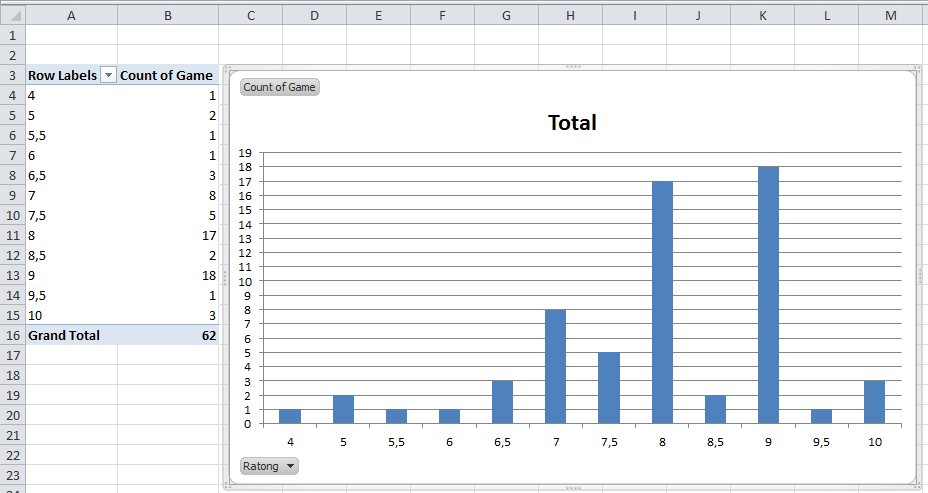Select pivot row label 8,5
Image resolution: width=928 pixels, height=493 pixels.
[x=72, y=256]
